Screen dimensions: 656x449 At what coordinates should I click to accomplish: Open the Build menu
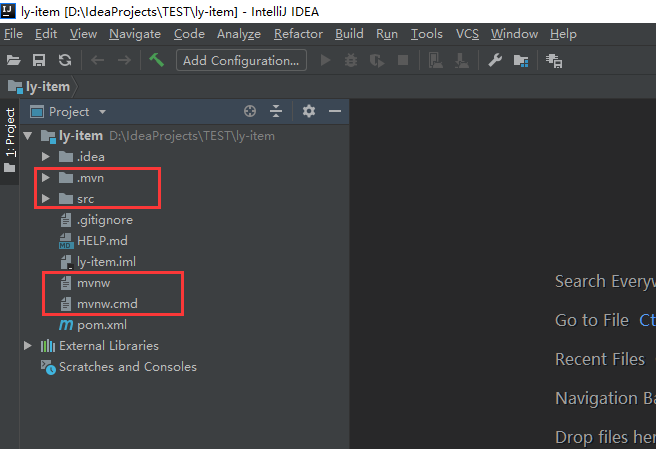[349, 34]
